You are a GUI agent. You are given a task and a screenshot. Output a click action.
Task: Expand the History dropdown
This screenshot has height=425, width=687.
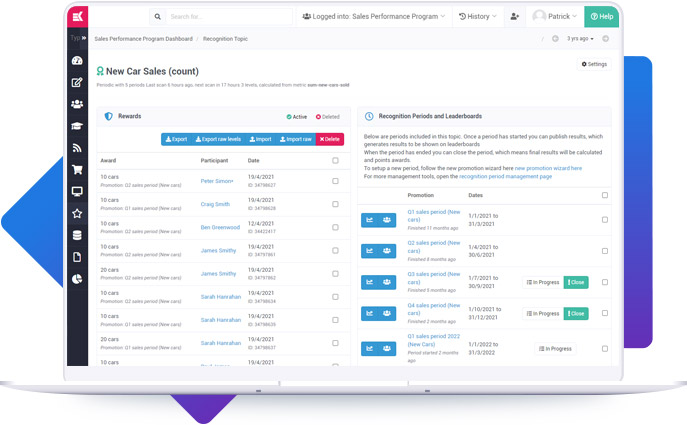pyautogui.click(x=477, y=17)
